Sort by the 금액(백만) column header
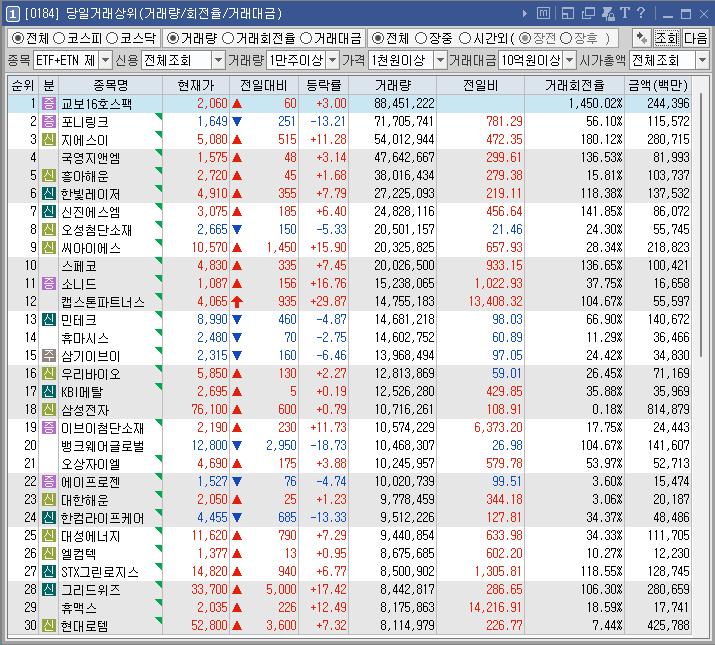 click(658, 85)
